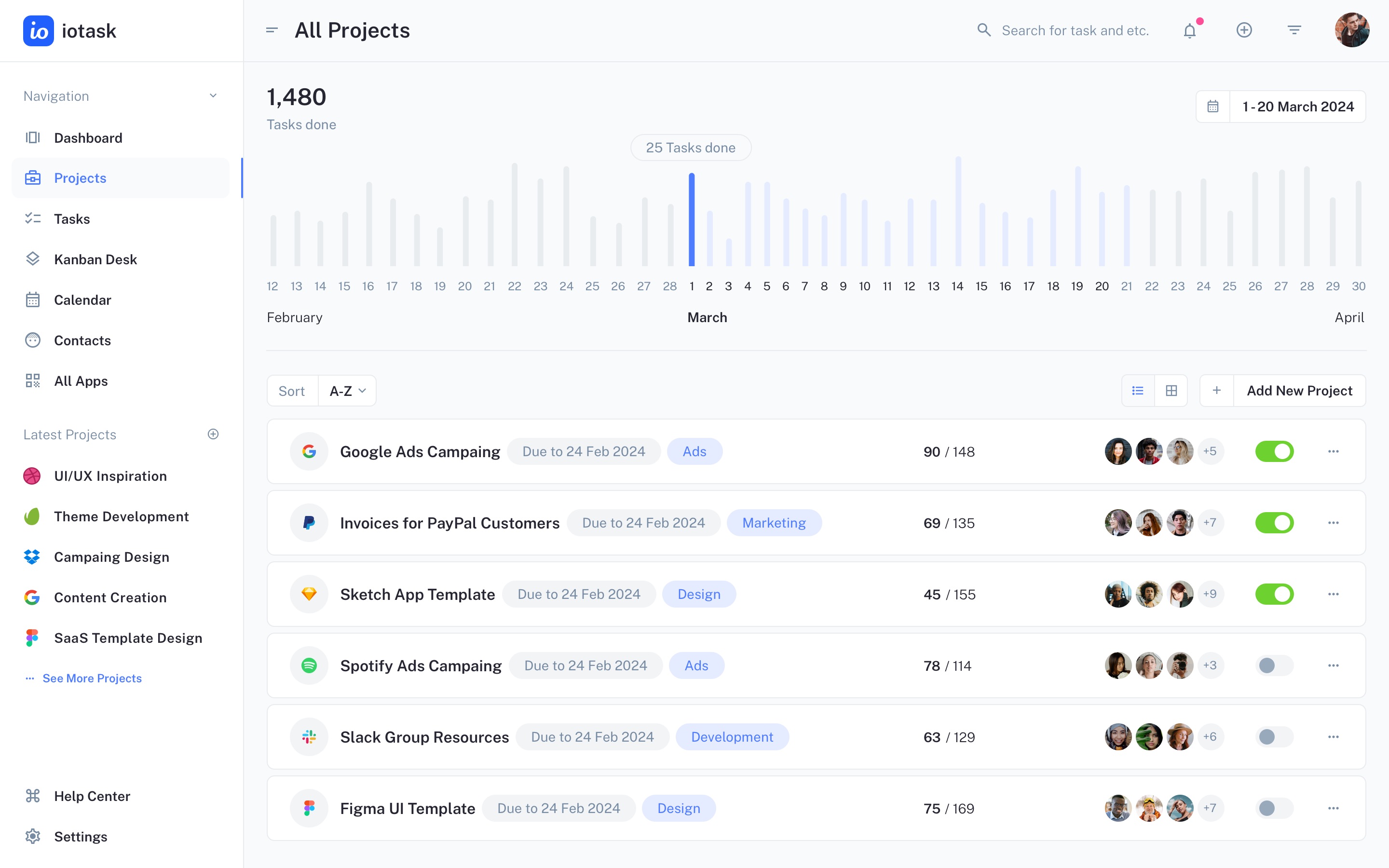Click the notifications bell icon

coord(1190,30)
